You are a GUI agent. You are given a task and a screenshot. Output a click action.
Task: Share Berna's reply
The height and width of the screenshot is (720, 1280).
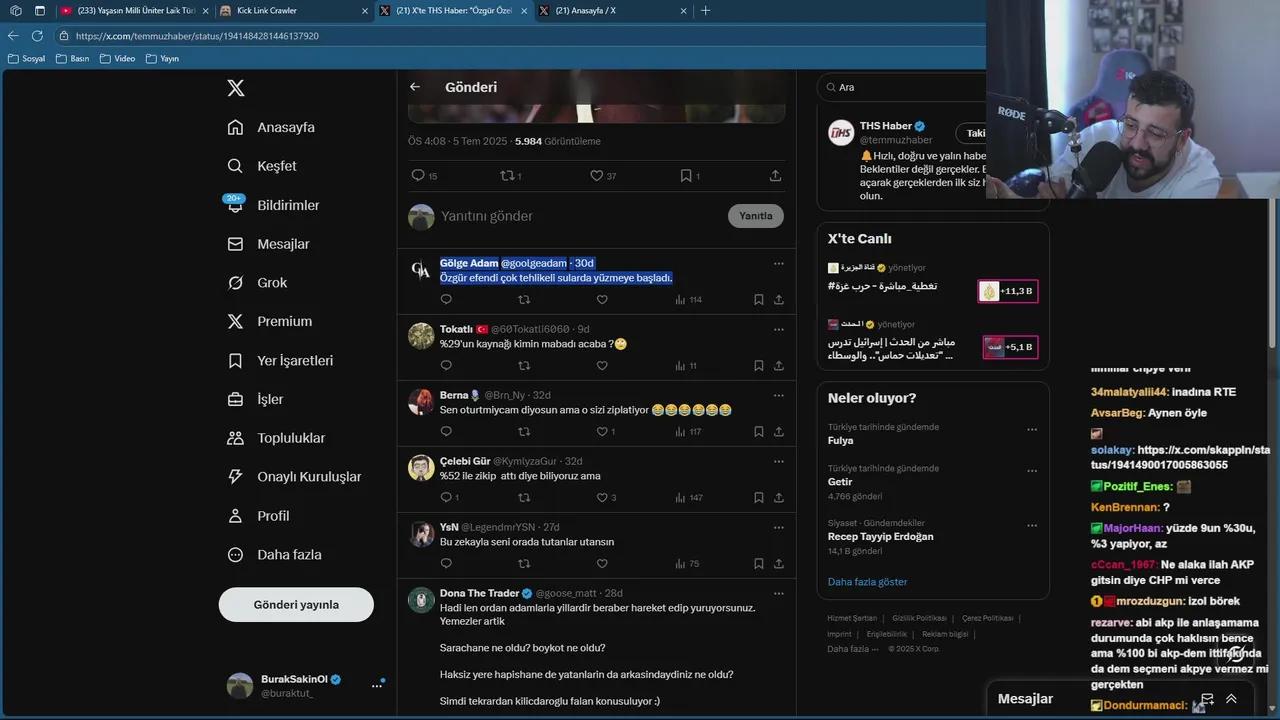(778, 432)
